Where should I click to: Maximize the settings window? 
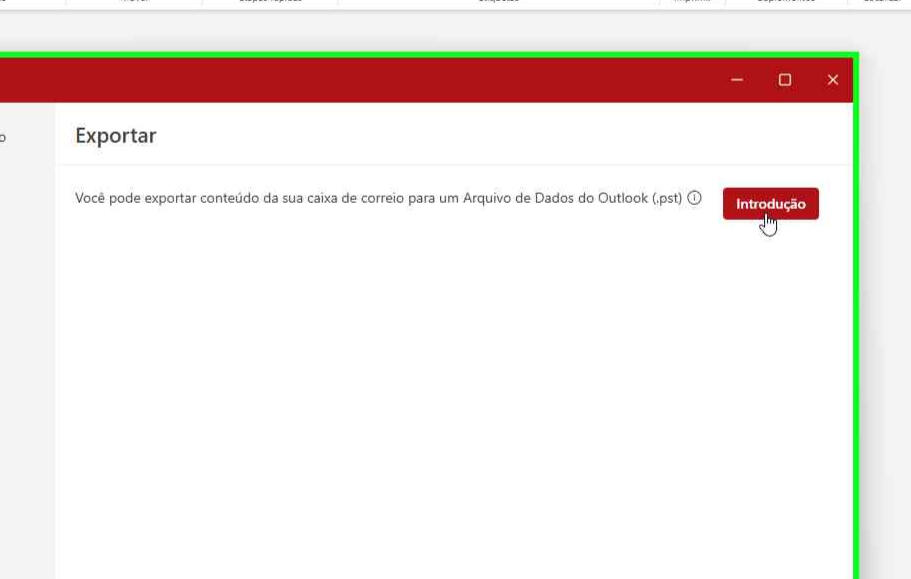click(785, 80)
